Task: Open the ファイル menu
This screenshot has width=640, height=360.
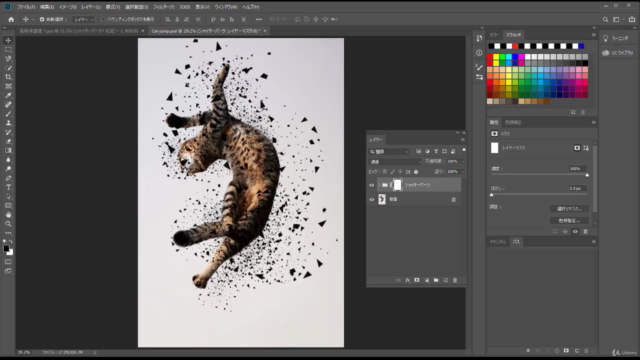Action: click(27, 7)
